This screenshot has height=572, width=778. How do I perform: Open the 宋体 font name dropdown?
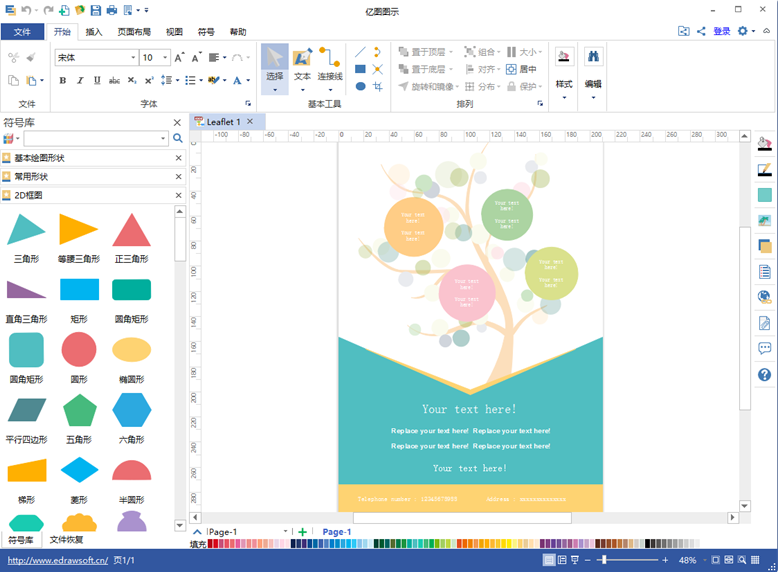pos(133,58)
